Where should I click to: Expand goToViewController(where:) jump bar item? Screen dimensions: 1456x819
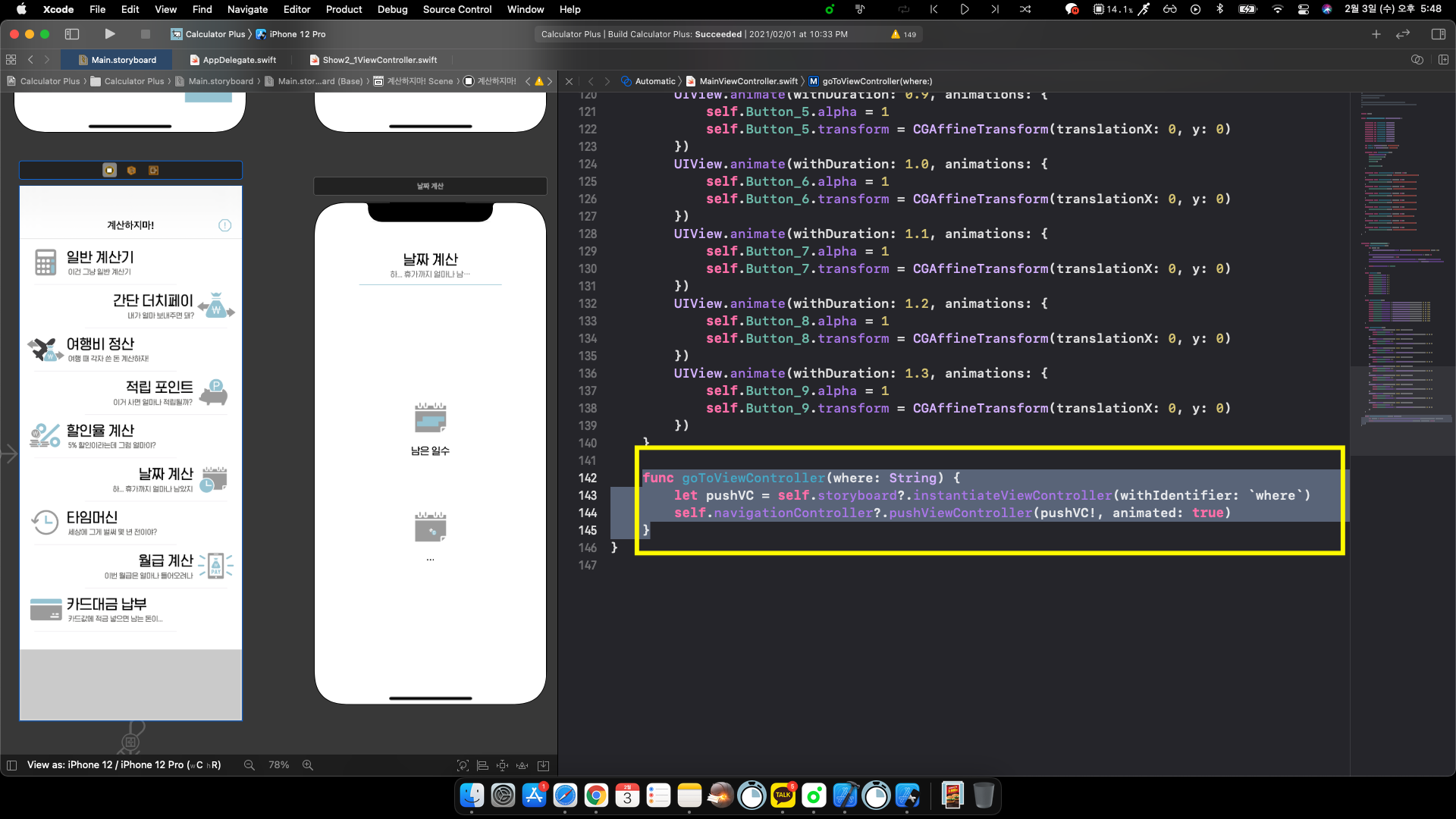(x=877, y=81)
